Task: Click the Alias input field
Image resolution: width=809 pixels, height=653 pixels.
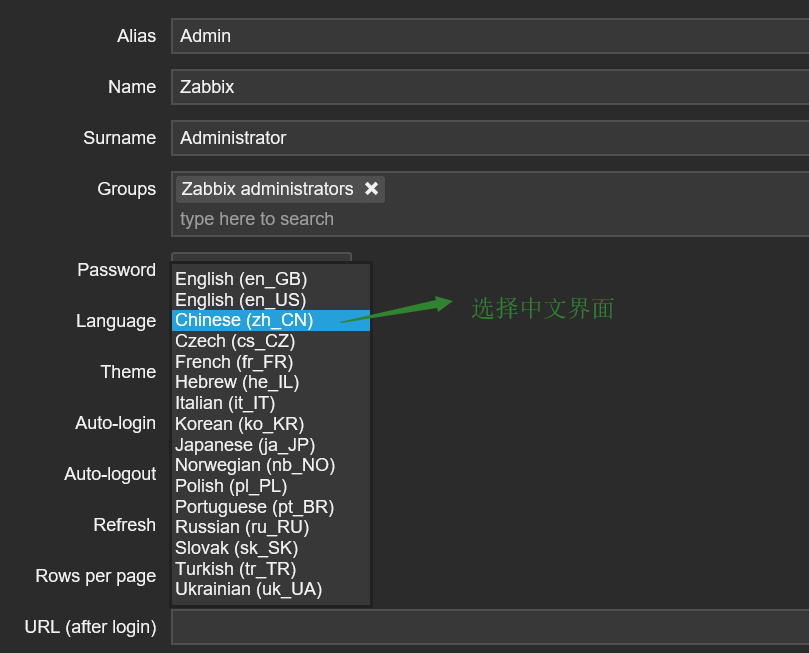Action: 490,36
